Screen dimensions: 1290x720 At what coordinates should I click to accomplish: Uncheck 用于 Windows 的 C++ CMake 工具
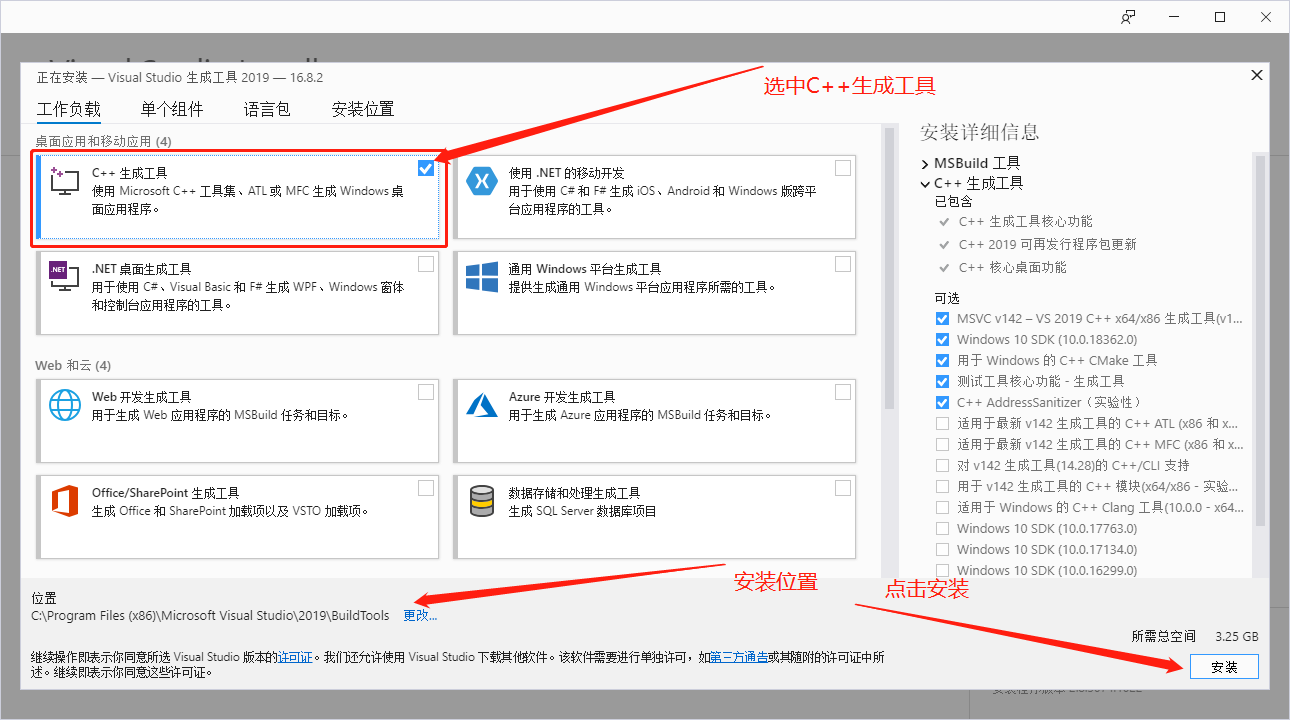[x=942, y=360]
